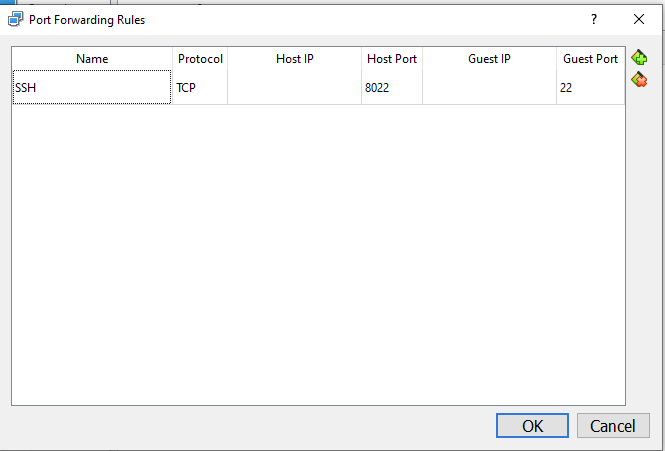Click the empty Guest IP cell of SSH rule
The width and height of the screenshot is (665, 451).
coord(489,87)
